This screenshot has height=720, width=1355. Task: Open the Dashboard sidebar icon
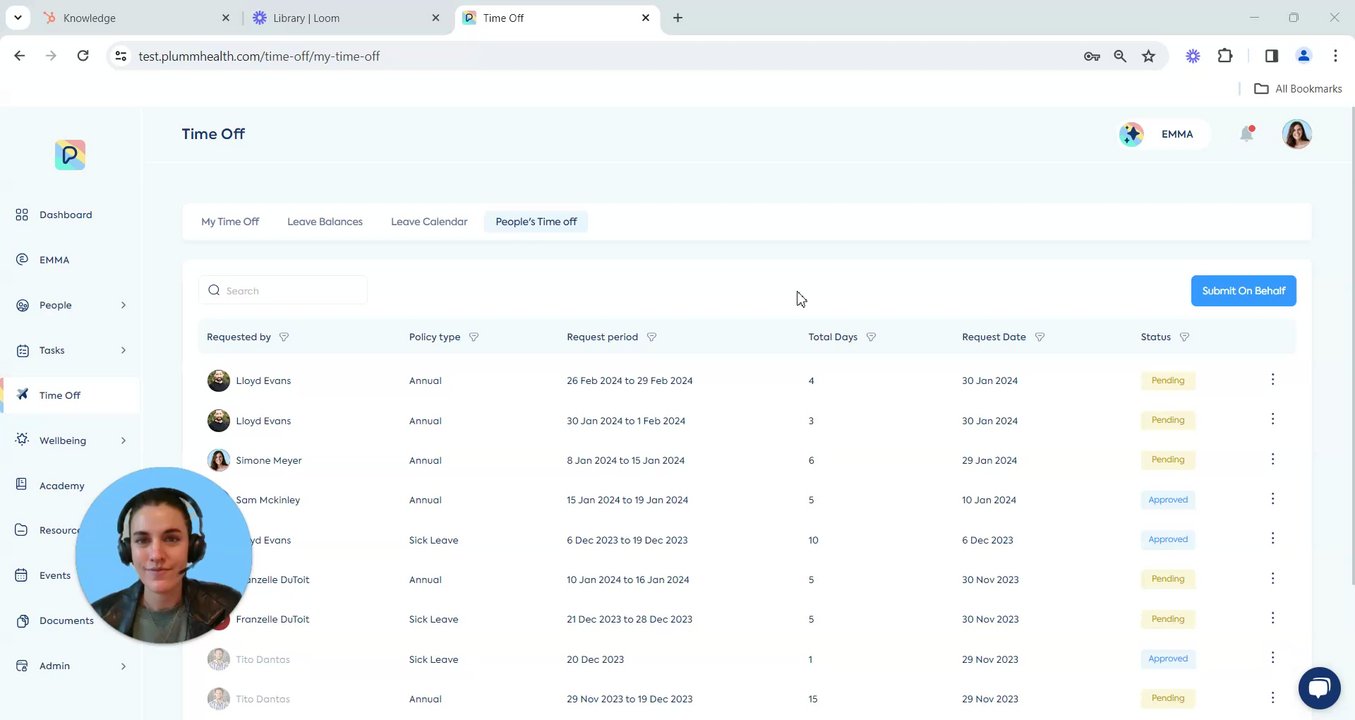22,215
